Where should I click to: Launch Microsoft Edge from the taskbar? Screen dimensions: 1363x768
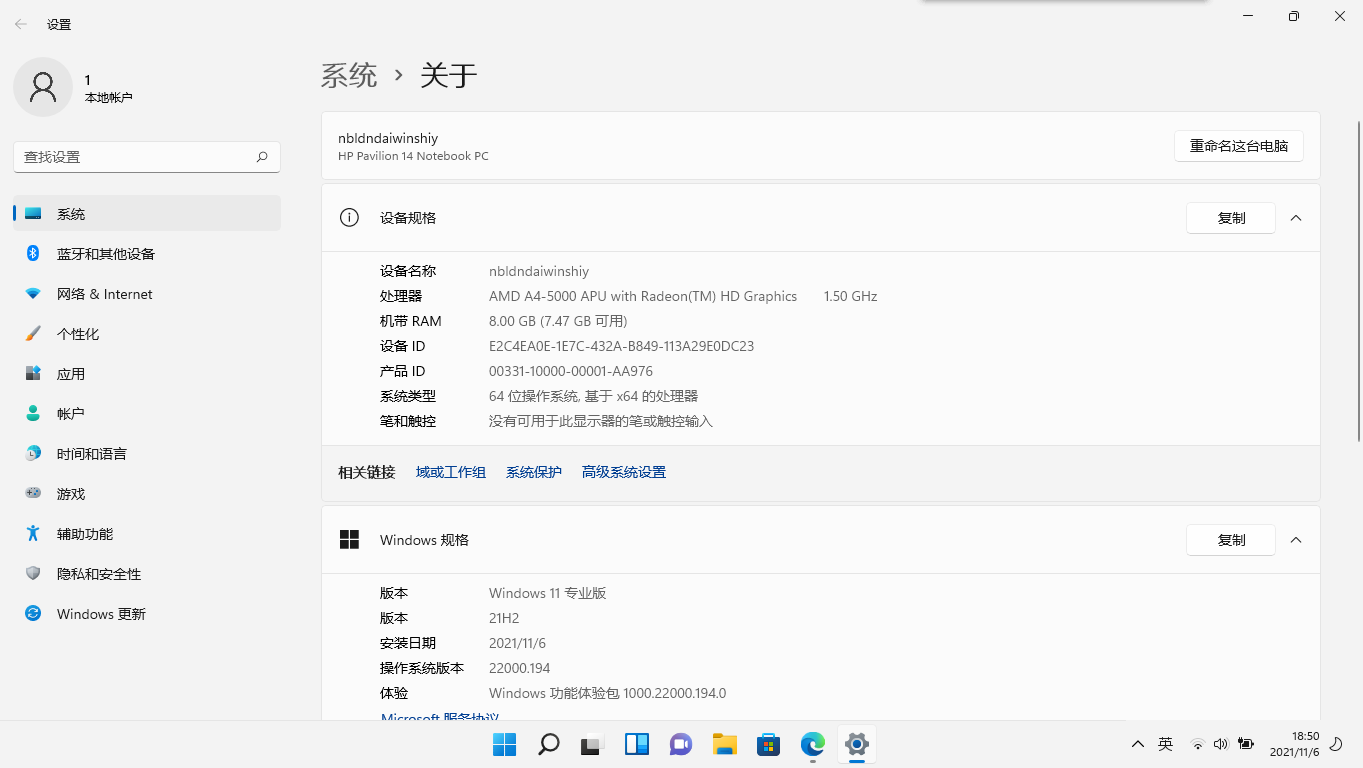click(x=813, y=744)
